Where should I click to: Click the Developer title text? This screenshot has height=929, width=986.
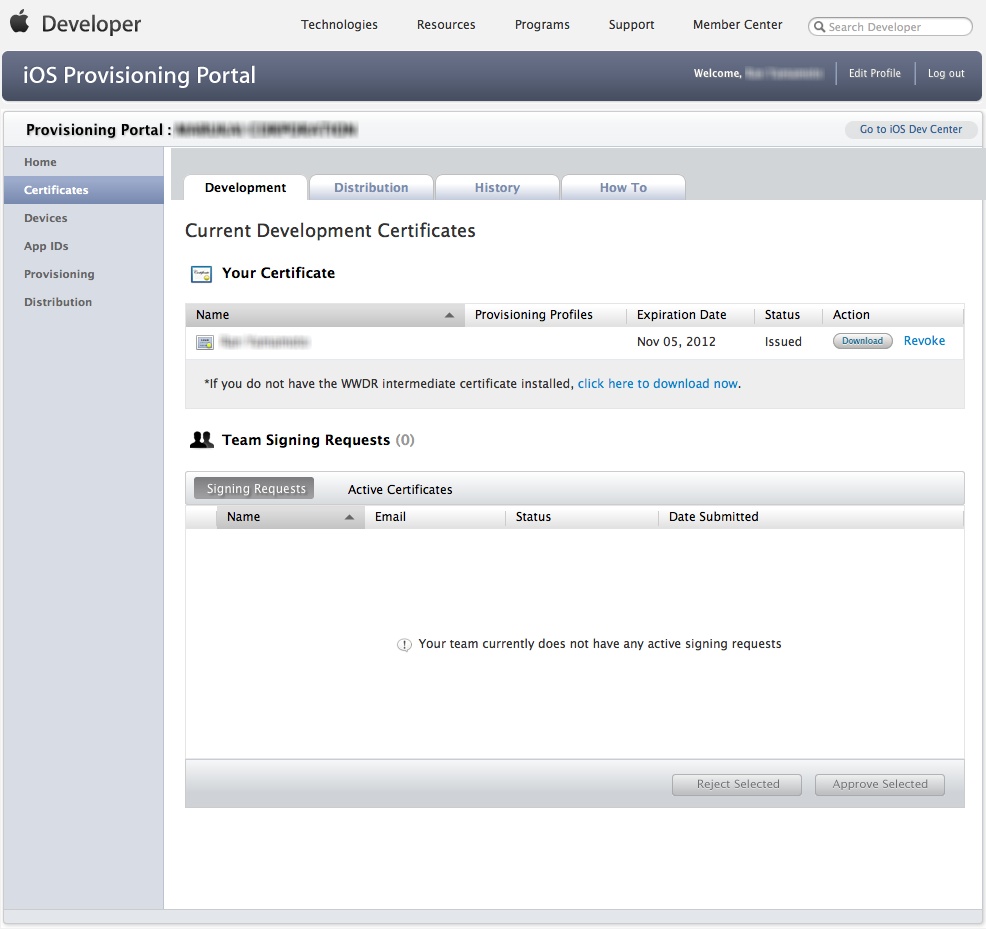(x=91, y=24)
